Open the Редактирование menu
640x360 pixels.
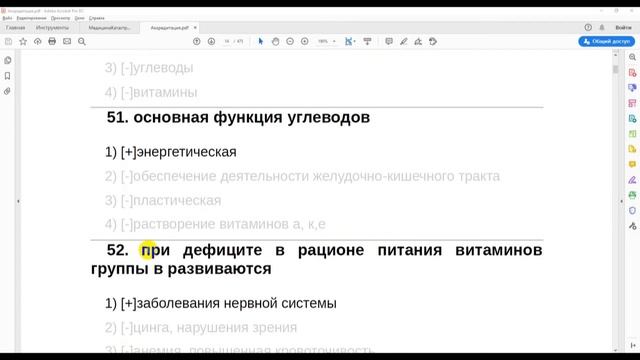(x=31, y=18)
